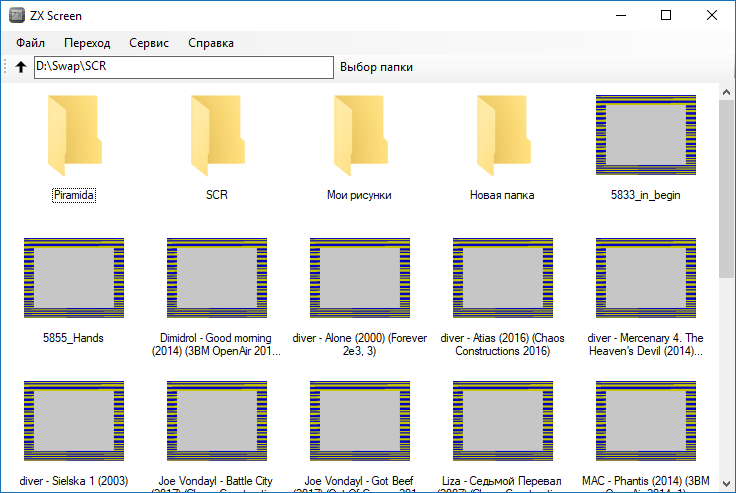The height and width of the screenshot is (493, 736).
Task: Open the SCR folder icon
Action: pos(217,136)
